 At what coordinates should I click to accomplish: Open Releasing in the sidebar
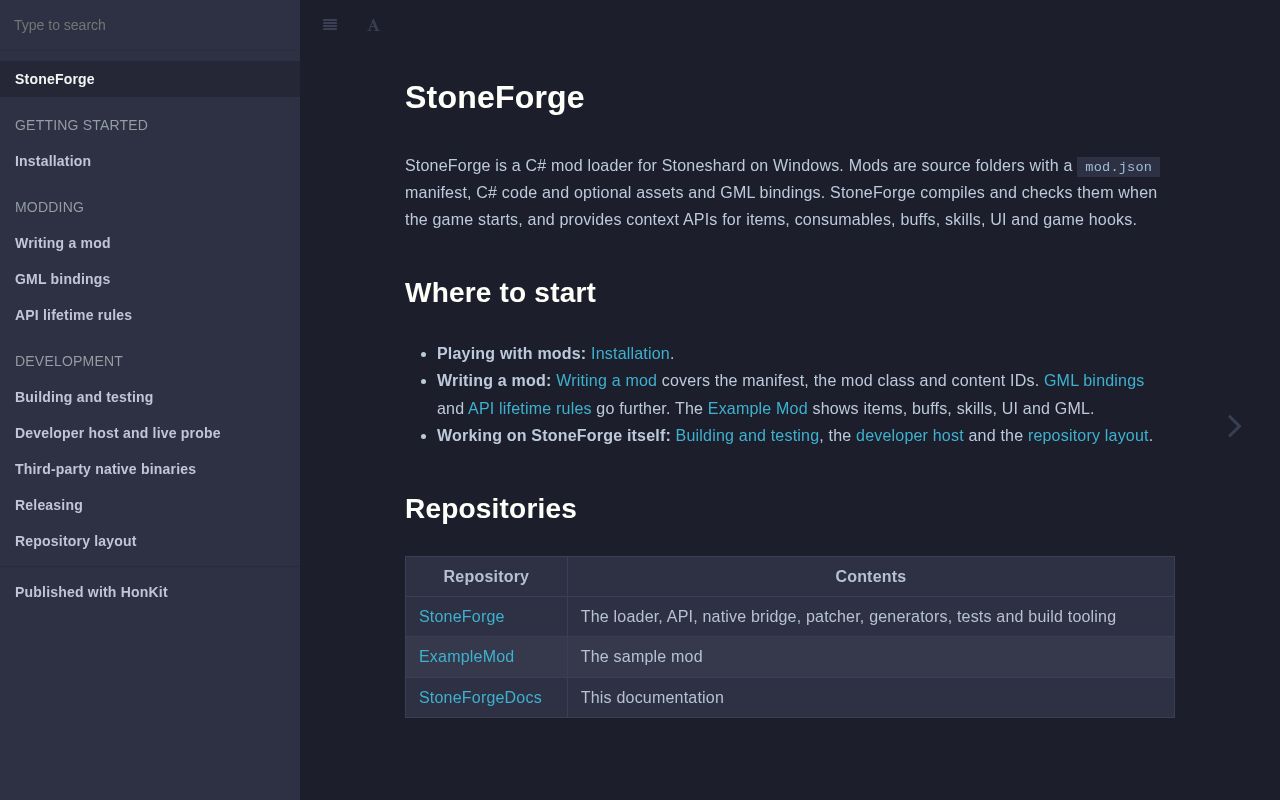coord(150,505)
